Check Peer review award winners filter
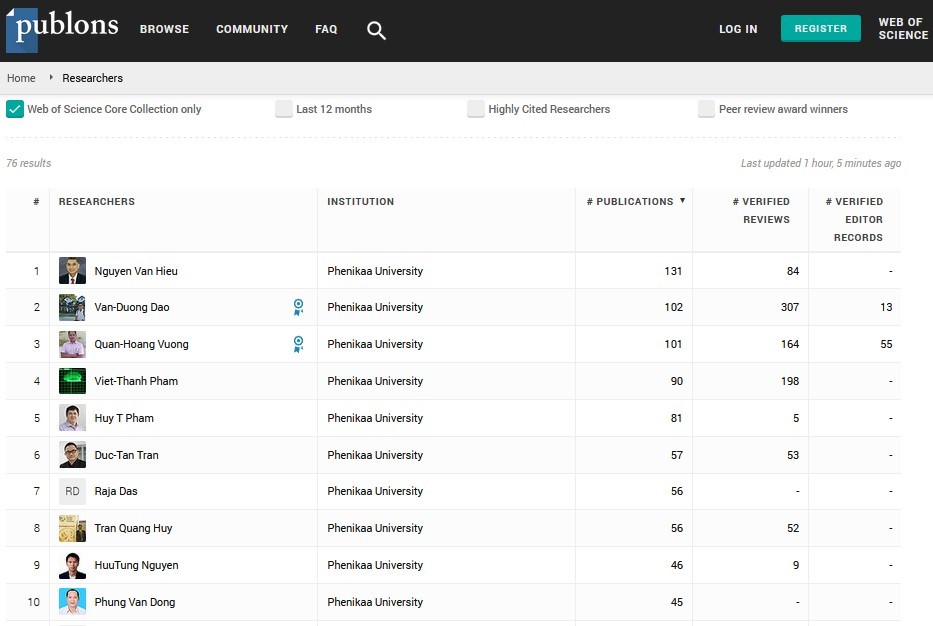 tap(707, 109)
